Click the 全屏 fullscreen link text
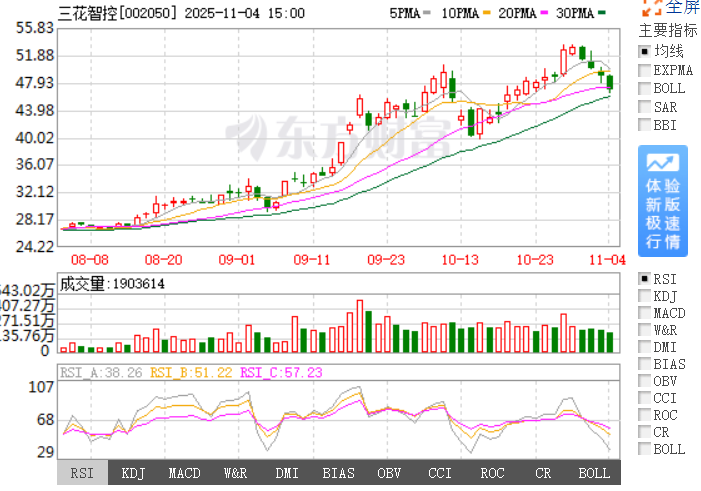This screenshot has height=491, width=701. click(x=682, y=7)
